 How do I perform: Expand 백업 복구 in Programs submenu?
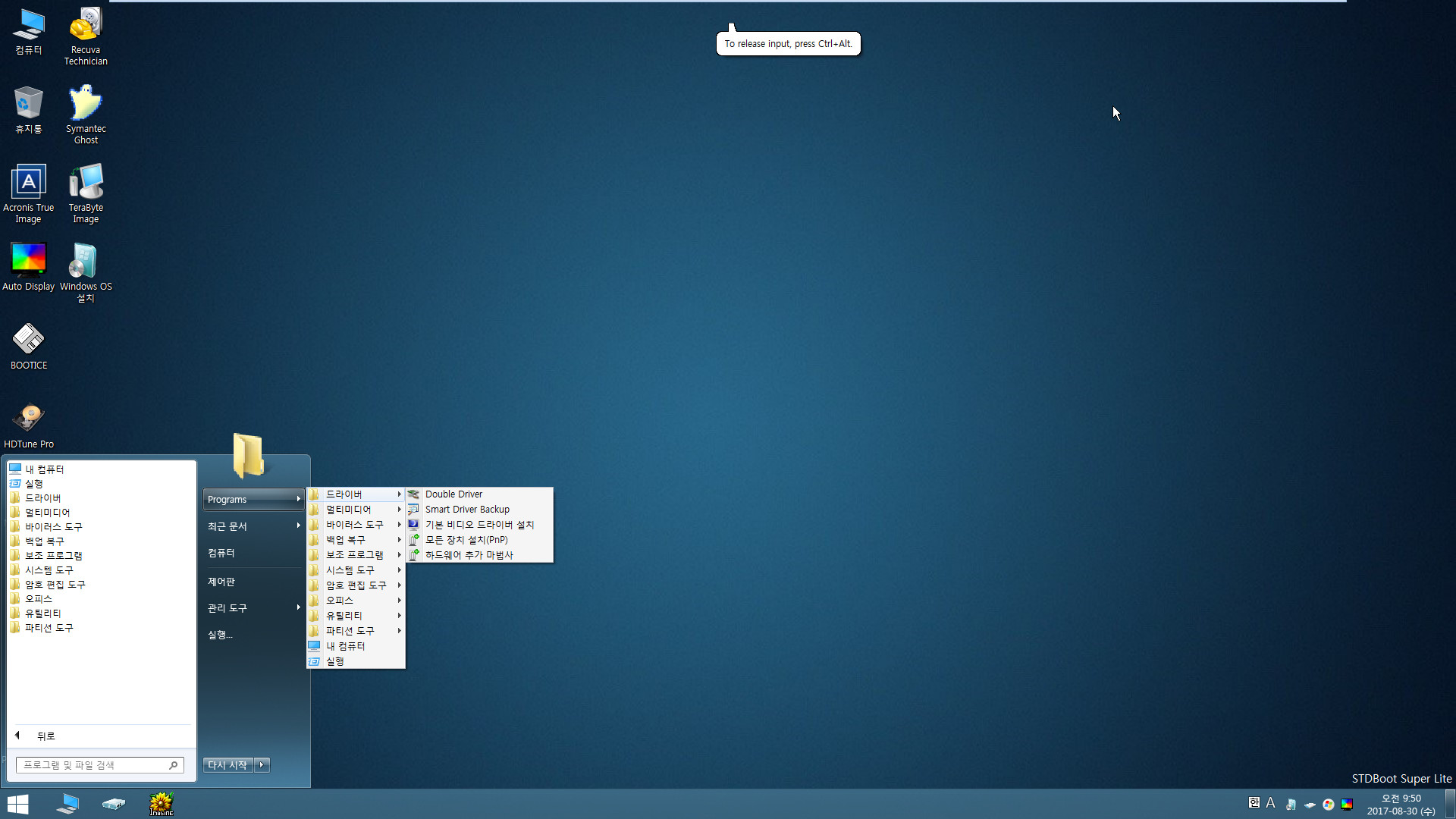[356, 540]
